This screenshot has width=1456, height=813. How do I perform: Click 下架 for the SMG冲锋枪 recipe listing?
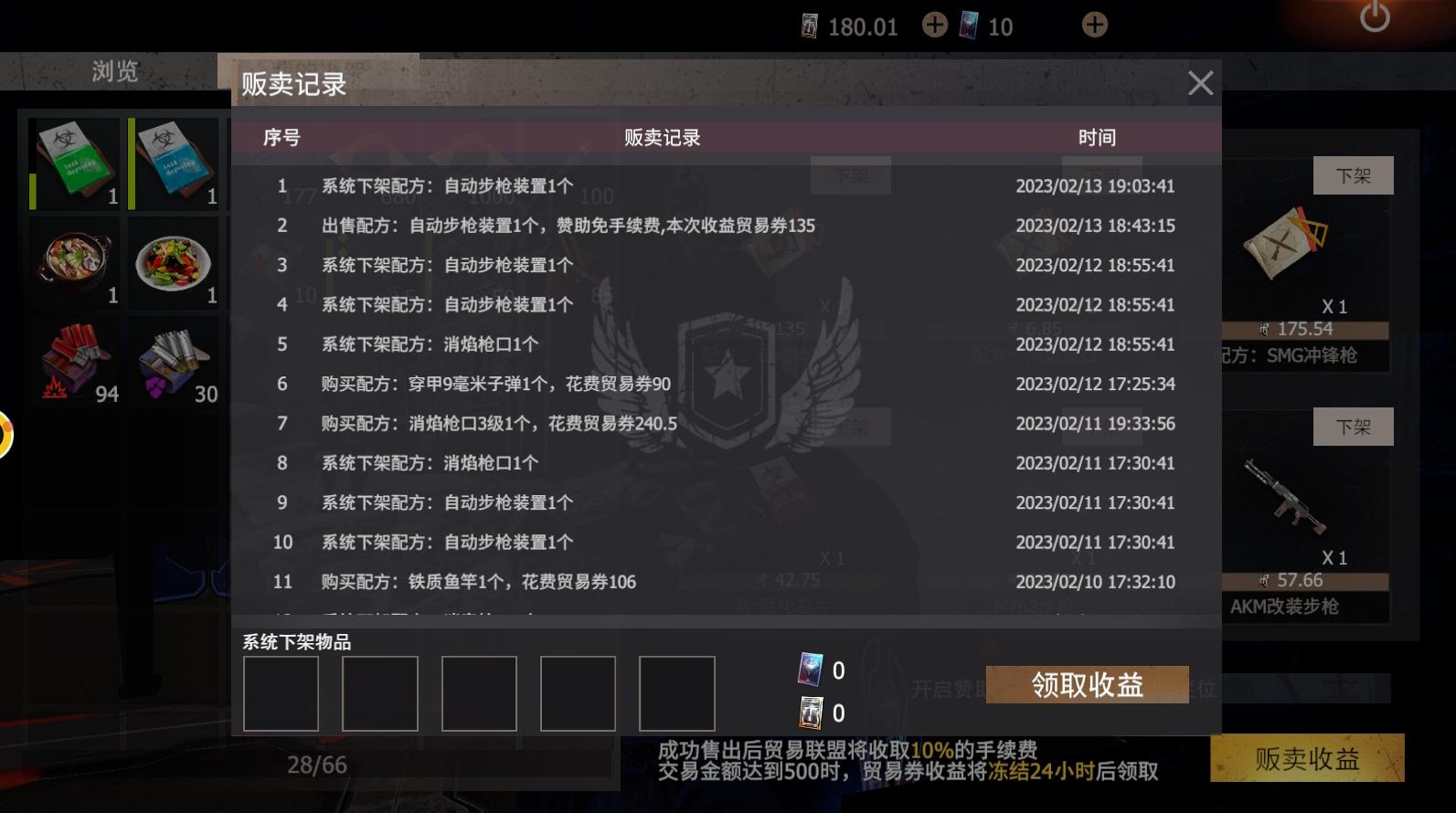pos(1353,175)
